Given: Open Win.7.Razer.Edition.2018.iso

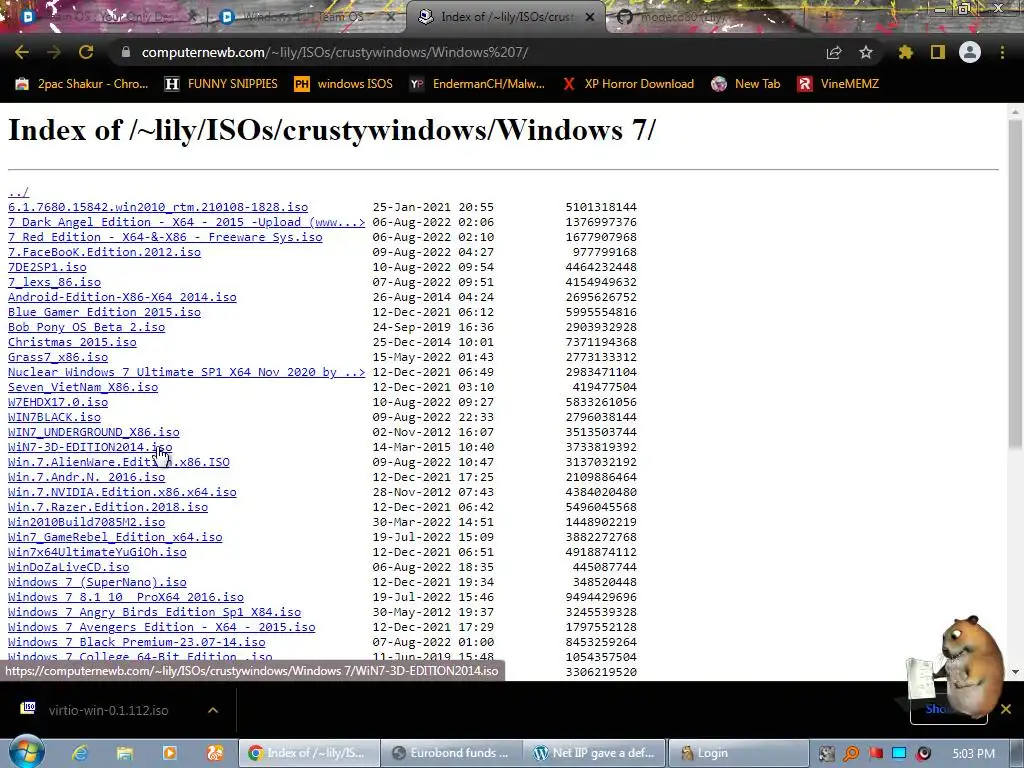Looking at the screenshot, I should [108, 507].
